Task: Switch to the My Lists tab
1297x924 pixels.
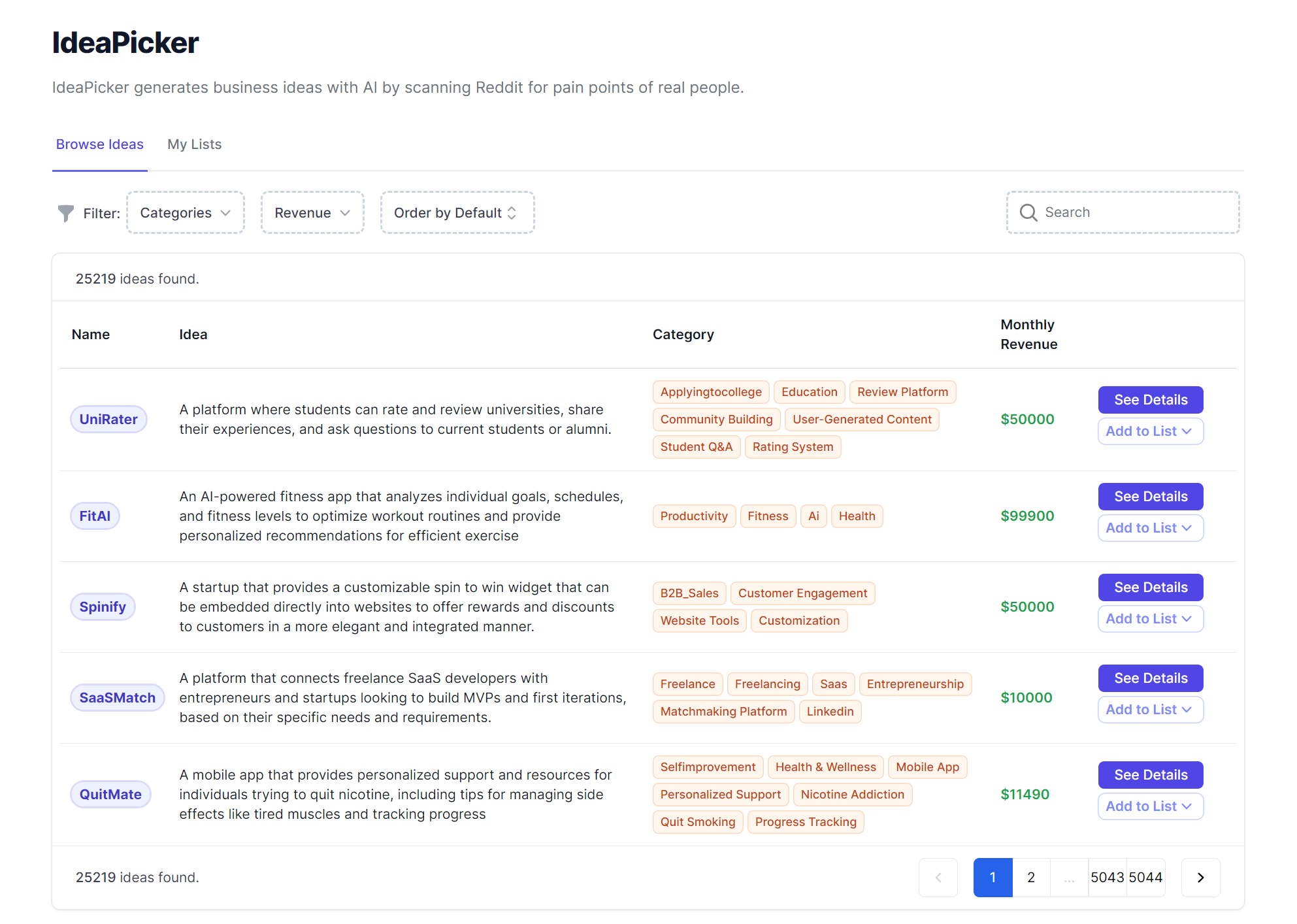Action: pyautogui.click(x=194, y=144)
